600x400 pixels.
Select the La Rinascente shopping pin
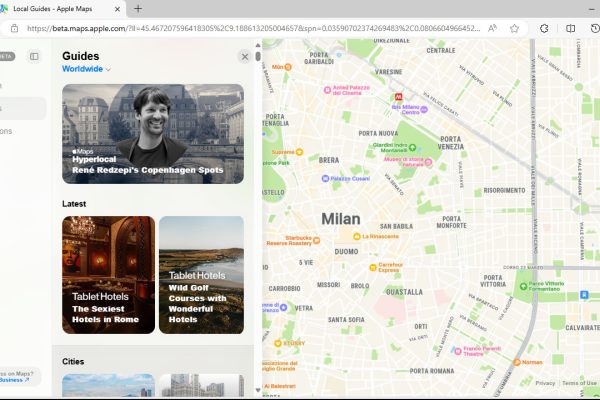[357, 237]
